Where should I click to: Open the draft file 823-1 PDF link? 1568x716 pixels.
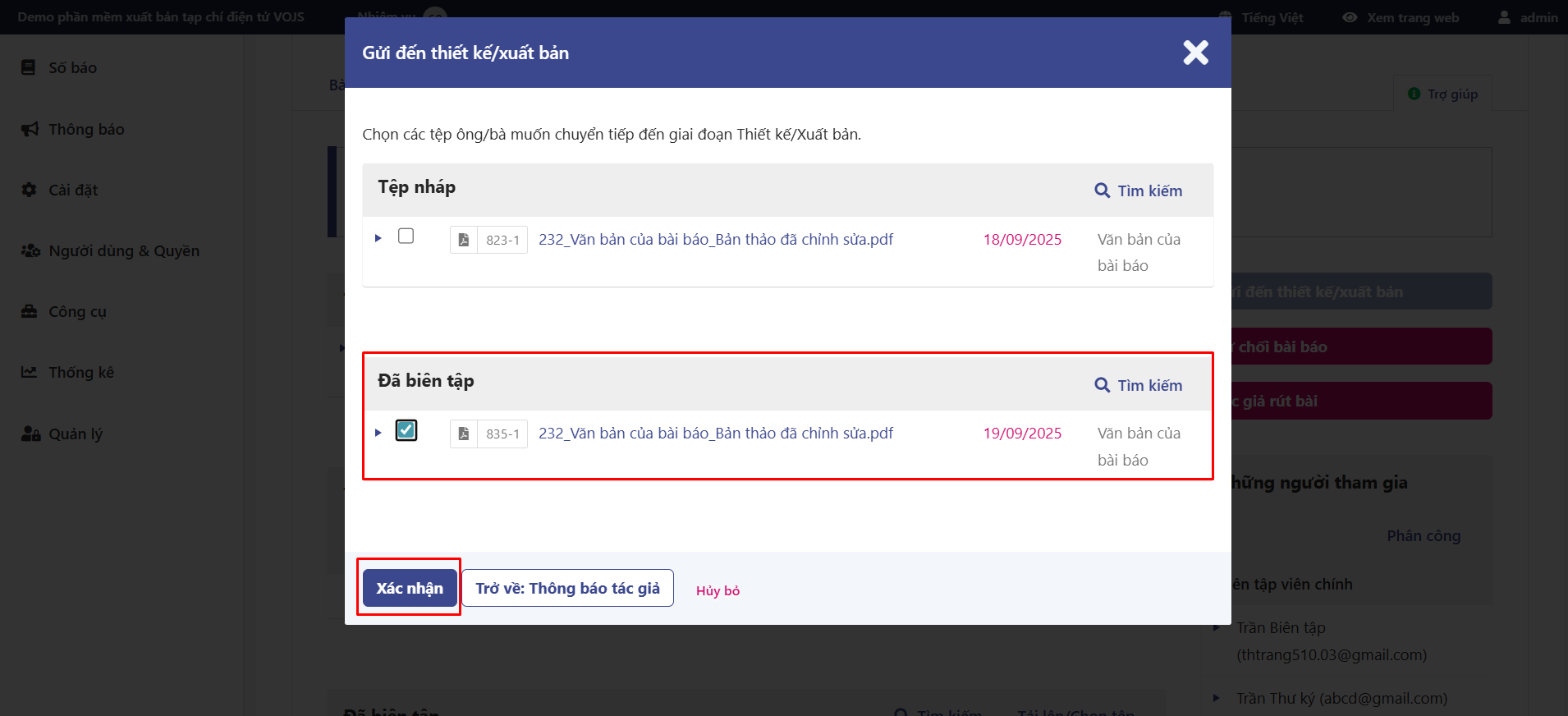[715, 240]
